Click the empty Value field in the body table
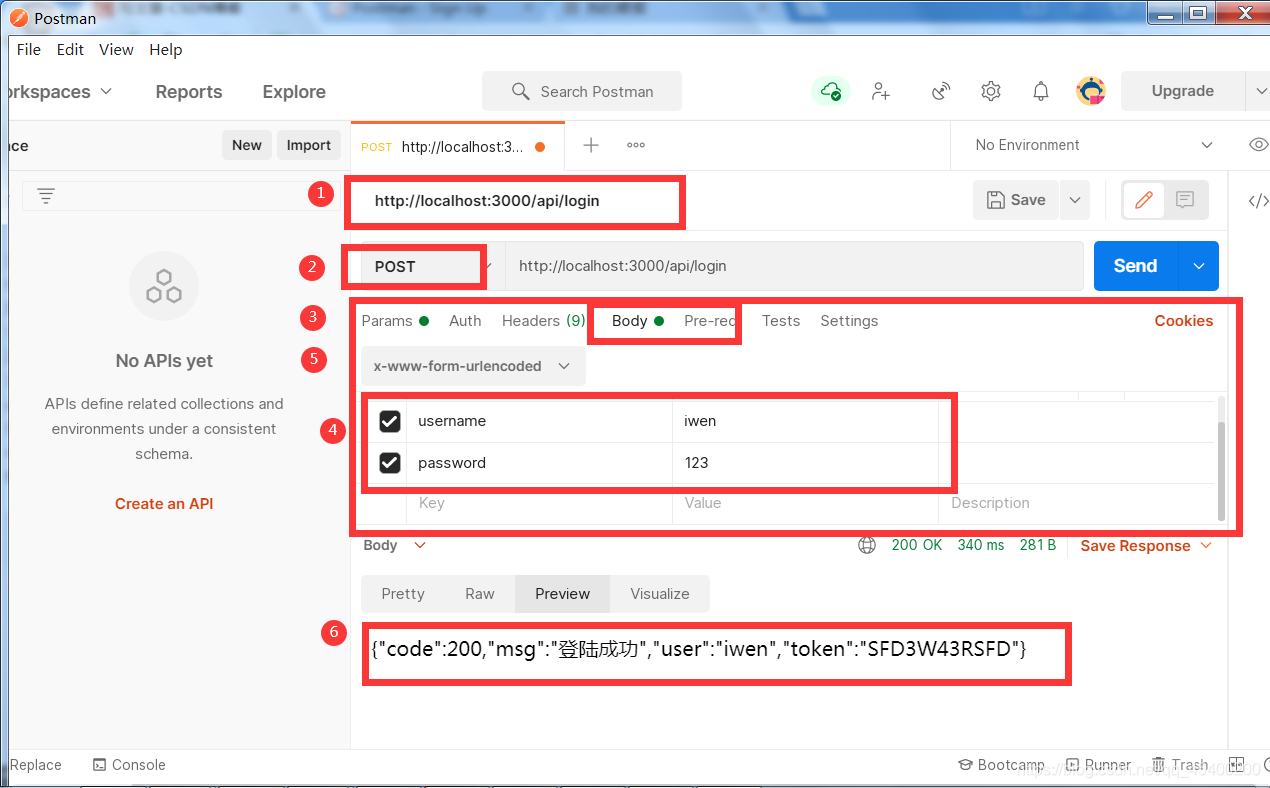This screenshot has height=788, width=1270. [805, 504]
